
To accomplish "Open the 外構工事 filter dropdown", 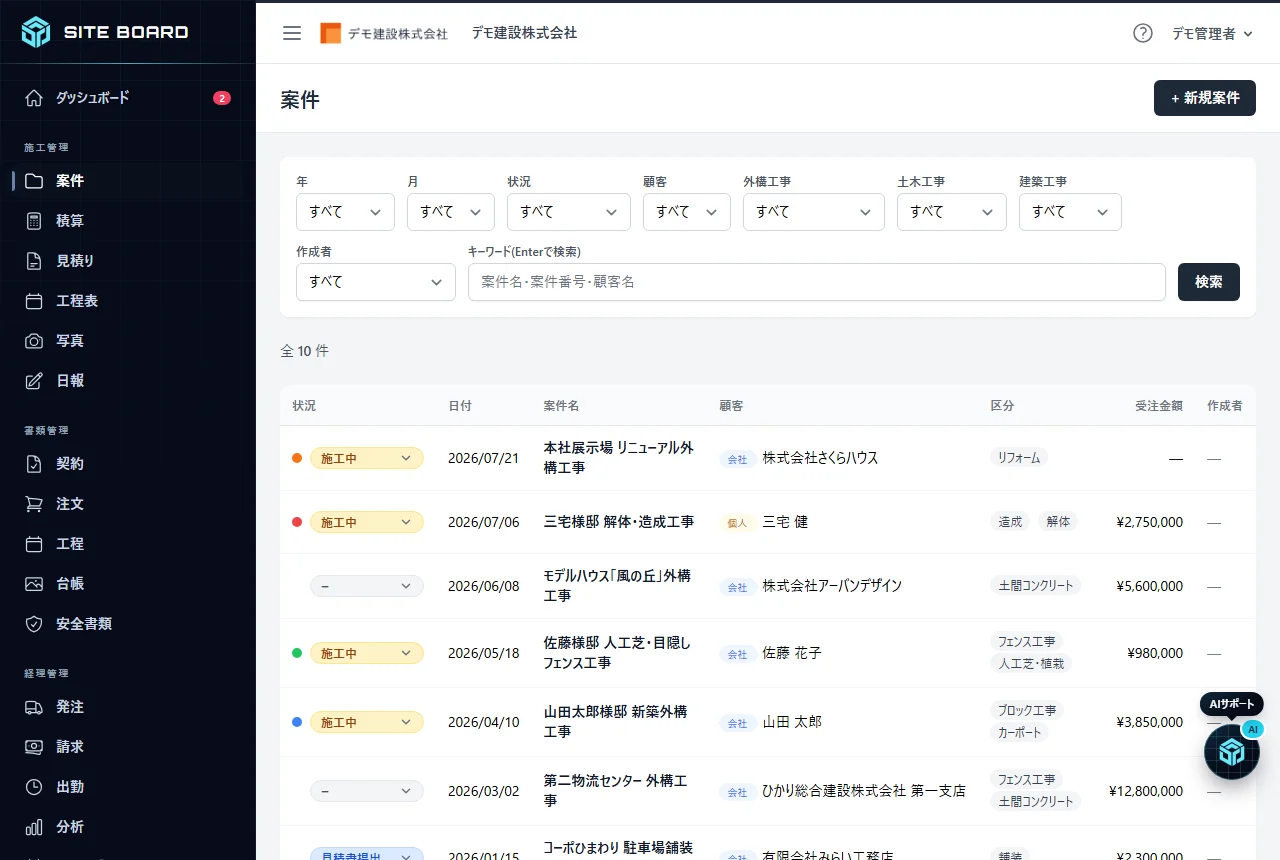I will 814,212.
